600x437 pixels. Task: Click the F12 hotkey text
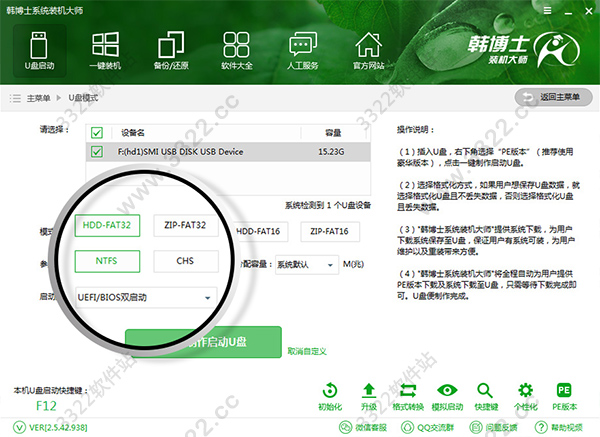(x=46, y=406)
